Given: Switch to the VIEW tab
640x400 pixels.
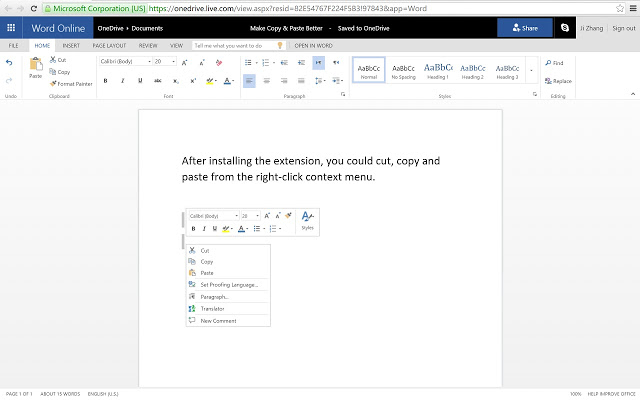Looking at the screenshot, I should pyautogui.click(x=176, y=45).
